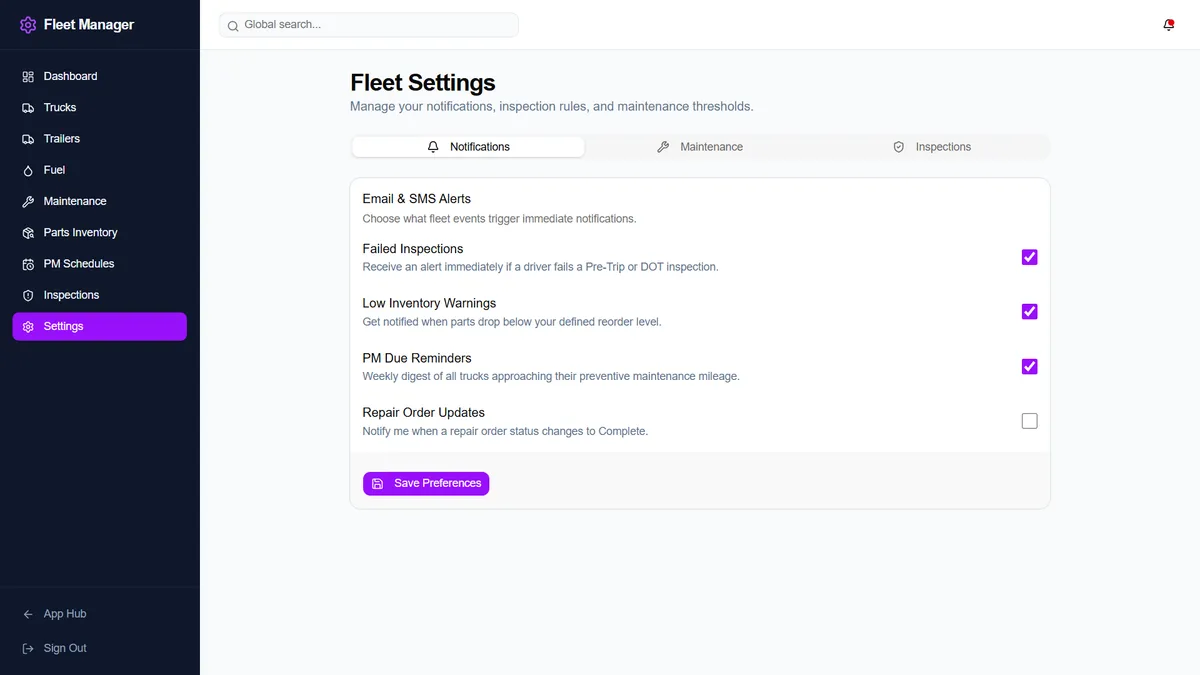Enable the Repair Order Updates checkbox
Viewport: 1200px width, 675px height.
1029,421
